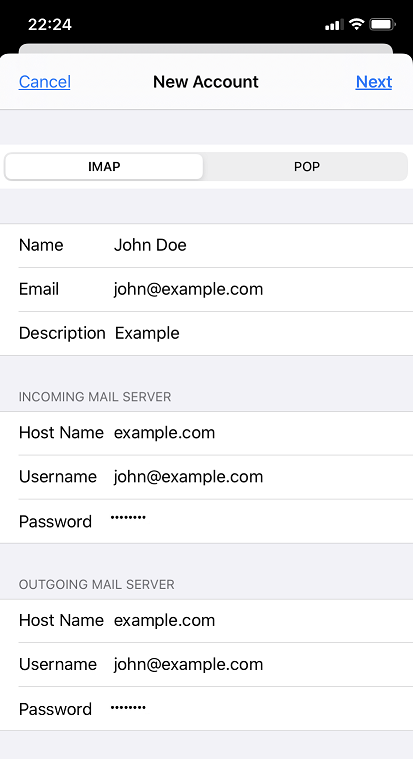Select the IMAP account type
The width and height of the screenshot is (413, 759).
(x=104, y=167)
